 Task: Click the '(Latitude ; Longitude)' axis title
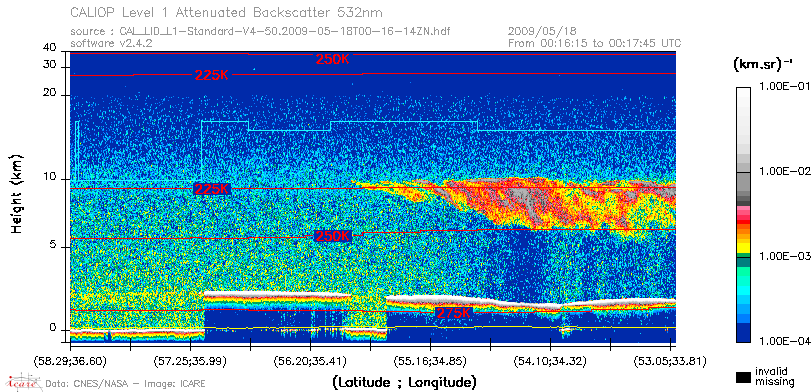[x=404, y=383]
